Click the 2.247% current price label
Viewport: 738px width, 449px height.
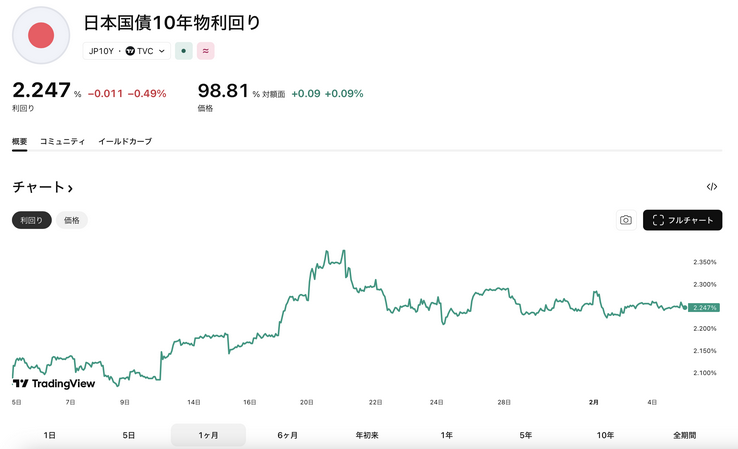coord(704,307)
